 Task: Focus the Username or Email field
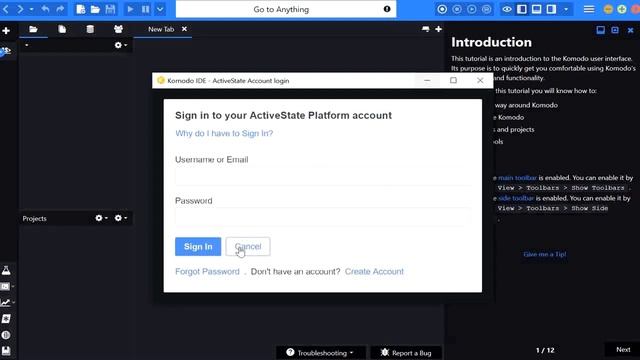[x=323, y=177]
